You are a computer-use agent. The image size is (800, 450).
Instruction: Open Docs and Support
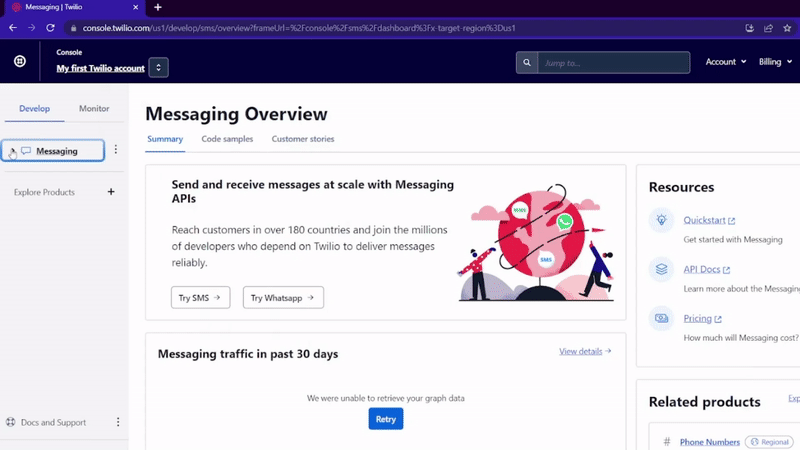(54, 422)
